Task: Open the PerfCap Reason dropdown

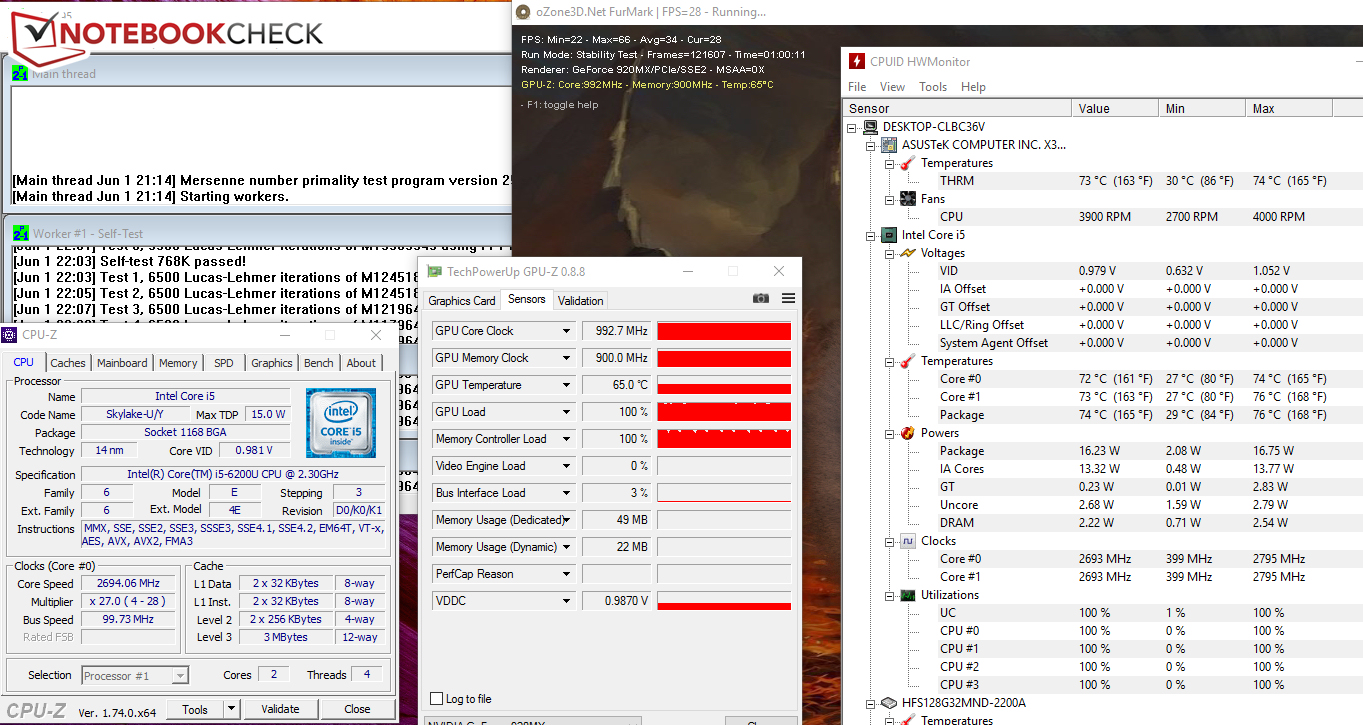Action: pyautogui.click(x=566, y=574)
